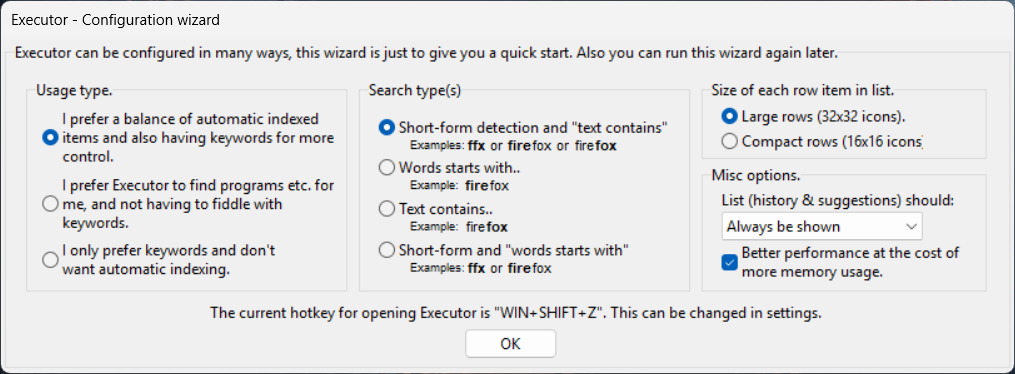Click the Misc options. group heading
The image size is (1015, 374).
(x=756, y=175)
